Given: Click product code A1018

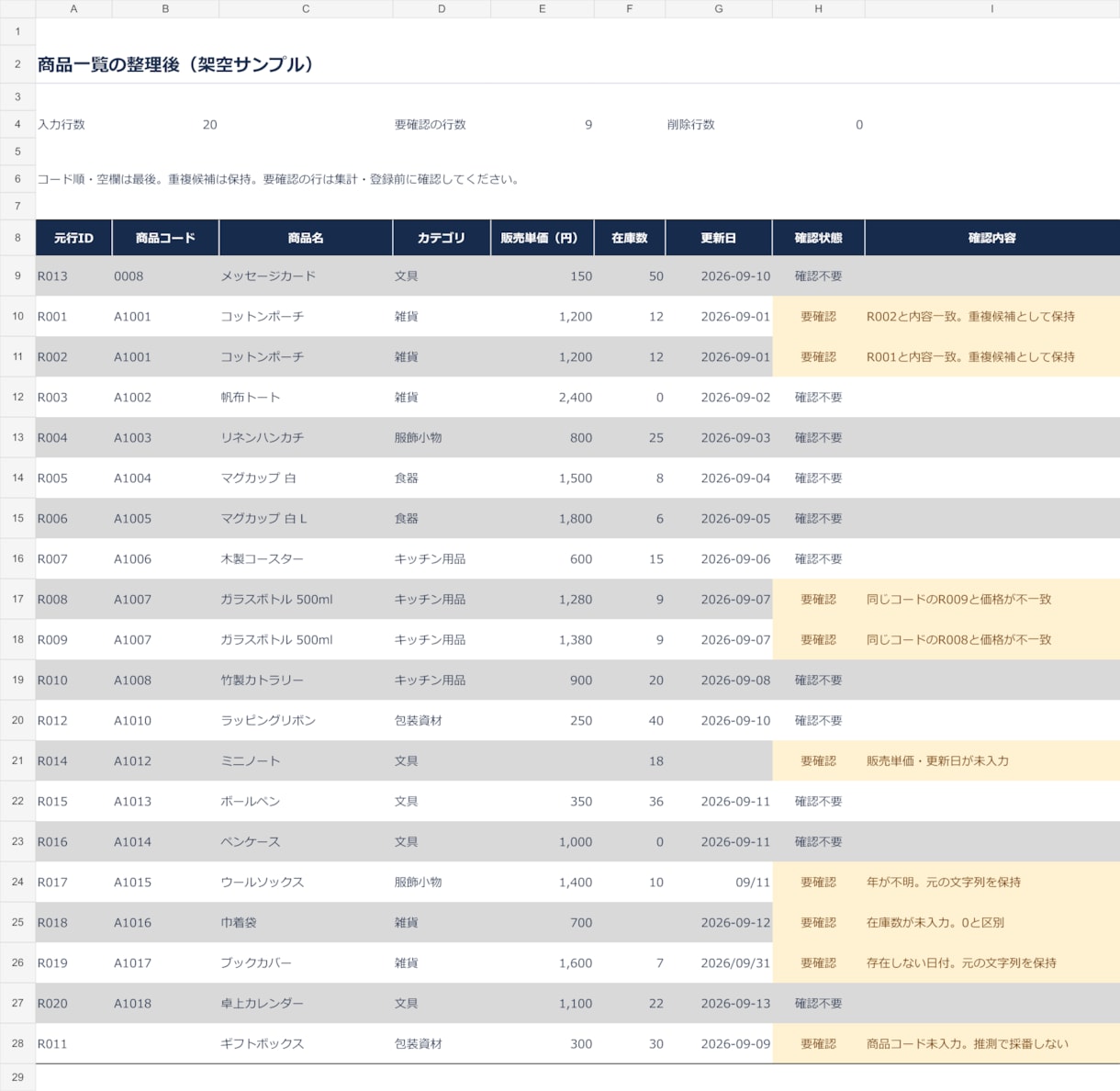Looking at the screenshot, I should 132,1004.
